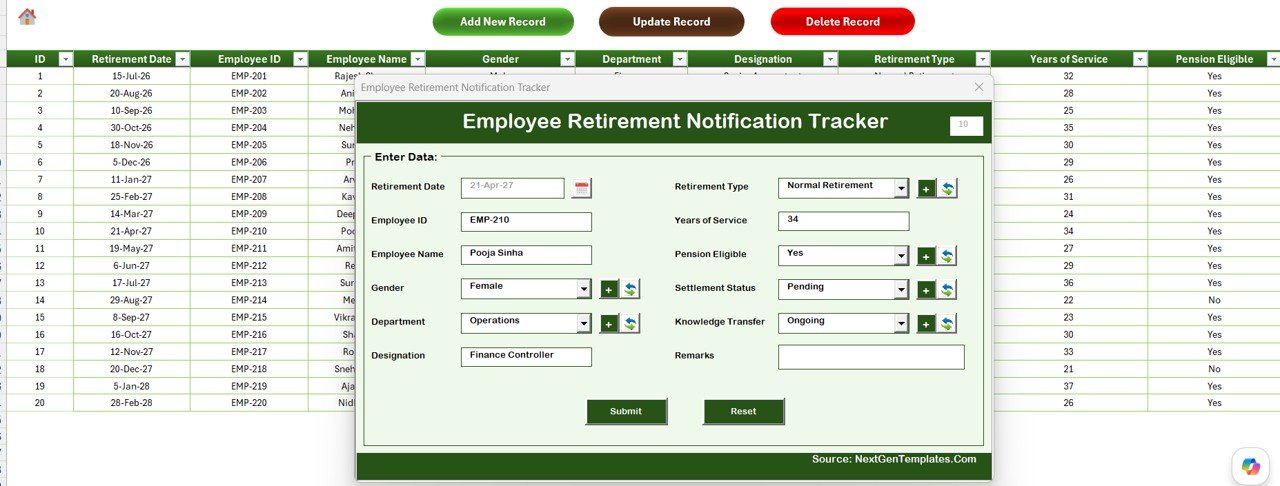Select the Years of Service cell showing 36
The width and height of the screenshot is (1280, 486).
coord(1069,283)
